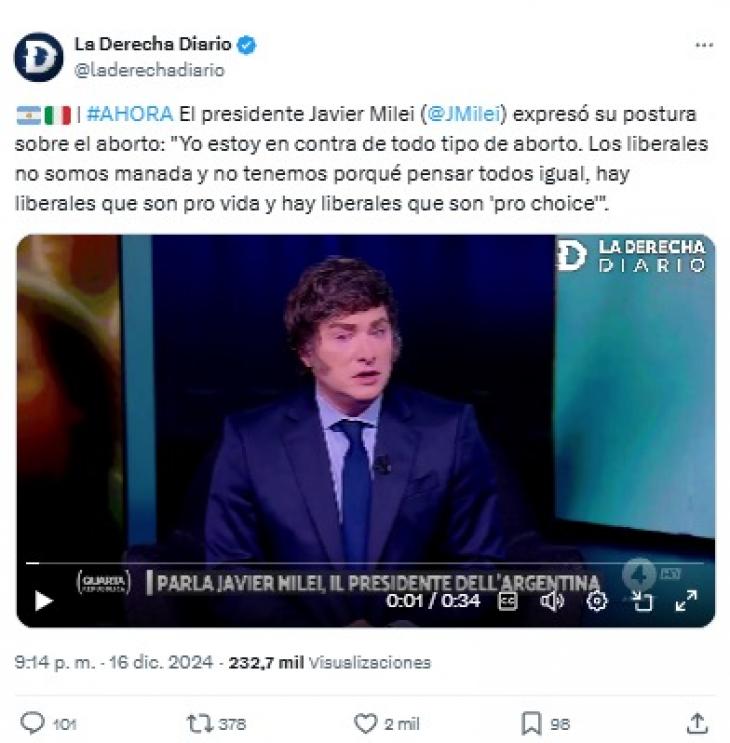Reply to the tweet via comment icon

tap(32, 723)
